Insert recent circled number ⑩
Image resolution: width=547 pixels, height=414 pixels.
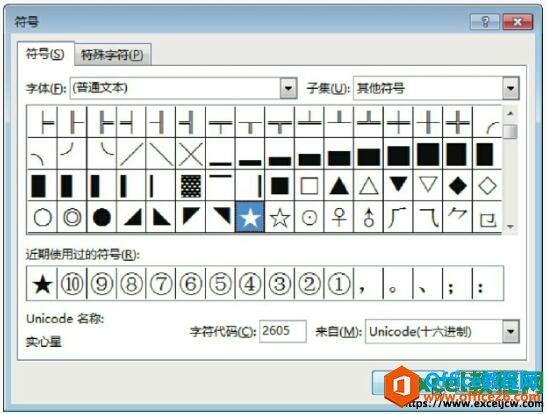pos(72,284)
